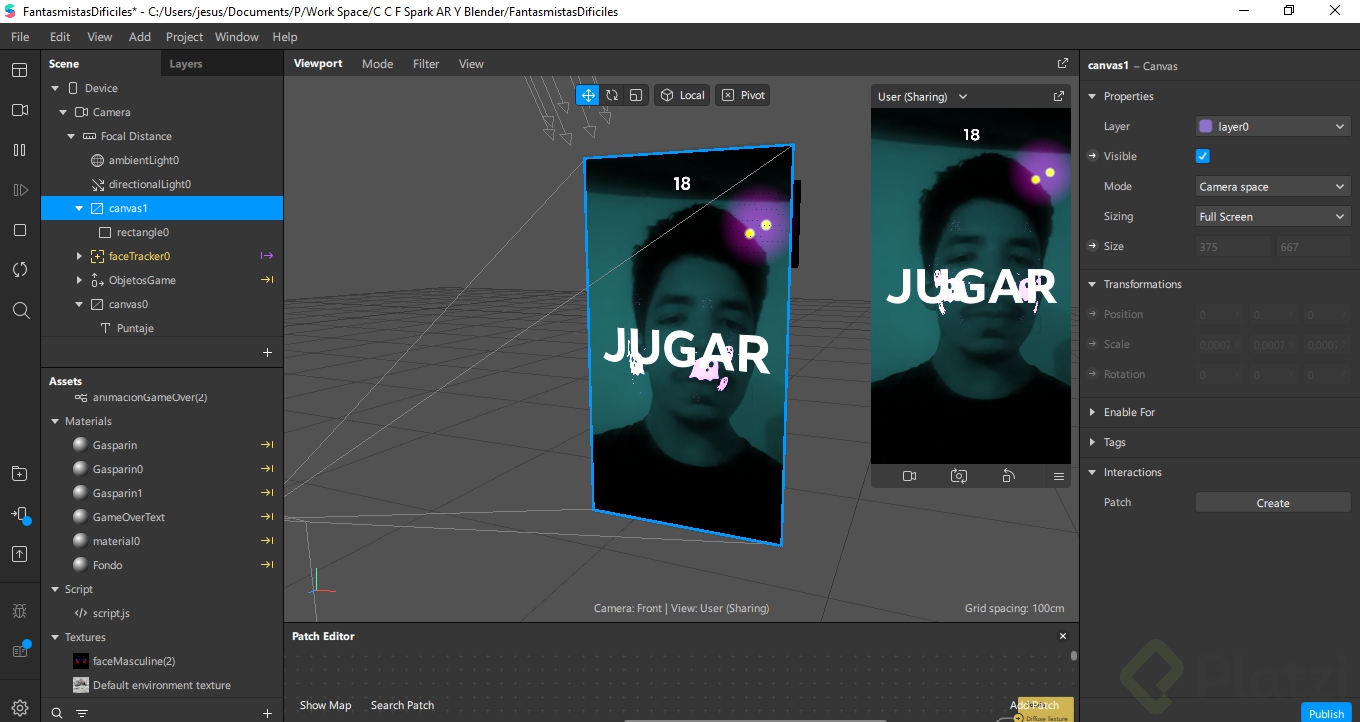Click the purple layer0 color swatch
The height and width of the screenshot is (722, 1360).
(x=1205, y=126)
